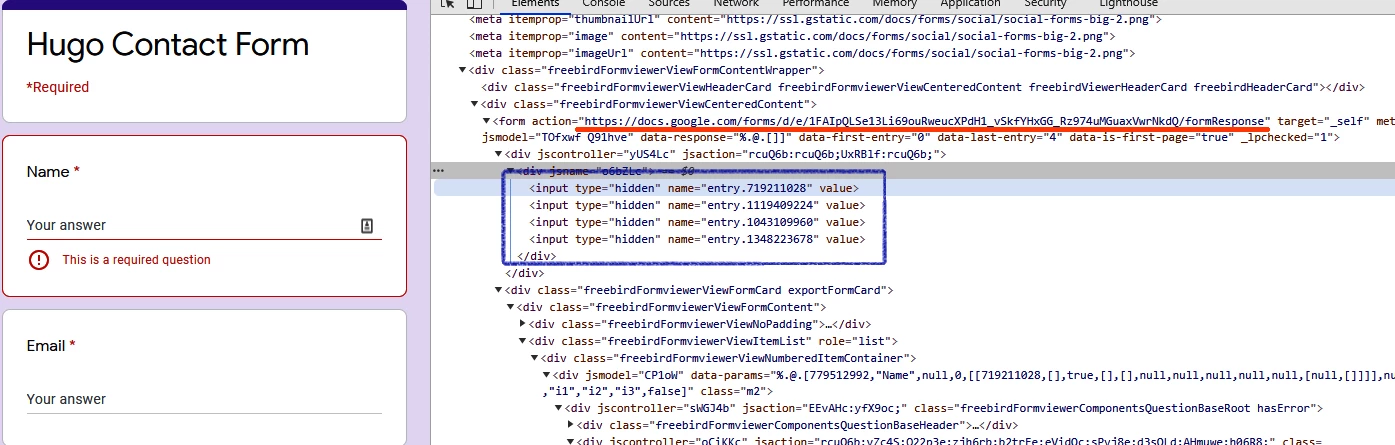Expand the freebirdFormviewerViewNoPadding div
The height and width of the screenshot is (445, 1395).
point(523,324)
